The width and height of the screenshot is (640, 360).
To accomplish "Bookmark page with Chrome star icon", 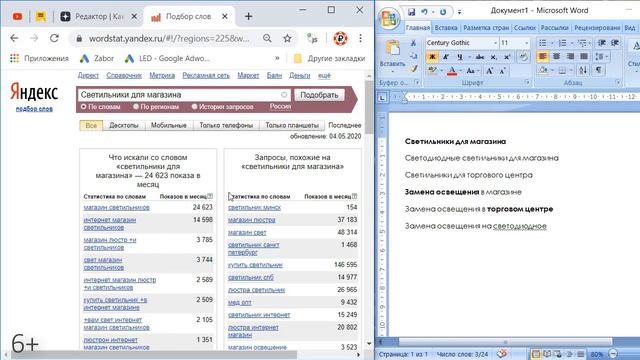I will coord(287,38).
